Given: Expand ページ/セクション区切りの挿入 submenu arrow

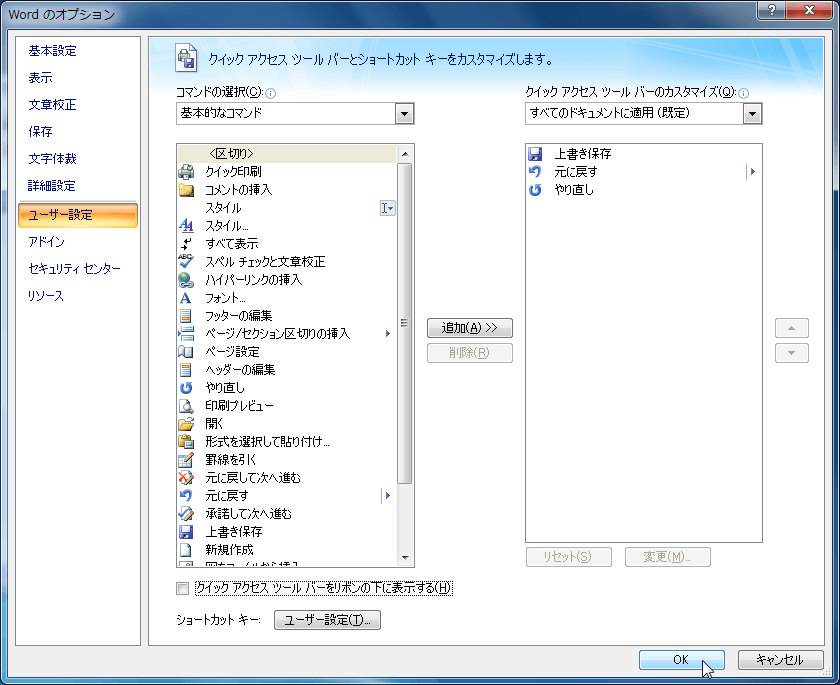Looking at the screenshot, I should pos(388,334).
